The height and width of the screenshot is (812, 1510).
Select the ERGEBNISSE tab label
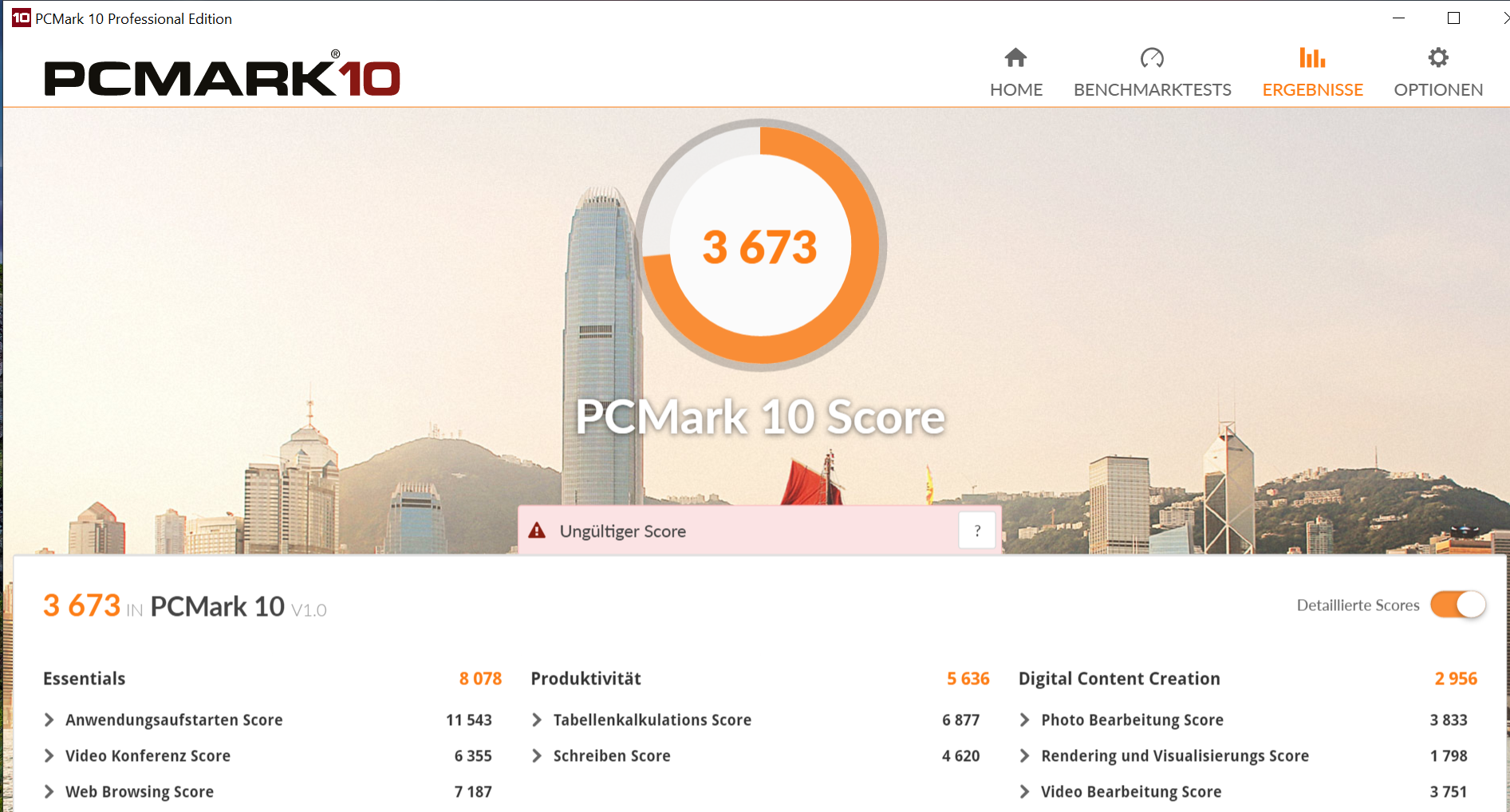[1313, 90]
